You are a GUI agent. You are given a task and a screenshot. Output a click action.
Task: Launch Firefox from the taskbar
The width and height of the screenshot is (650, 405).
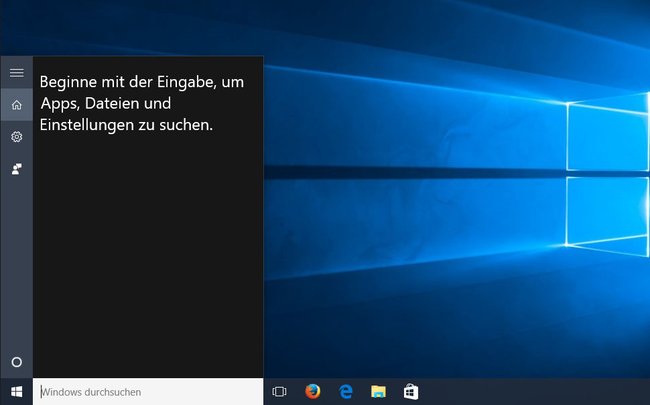pos(313,391)
